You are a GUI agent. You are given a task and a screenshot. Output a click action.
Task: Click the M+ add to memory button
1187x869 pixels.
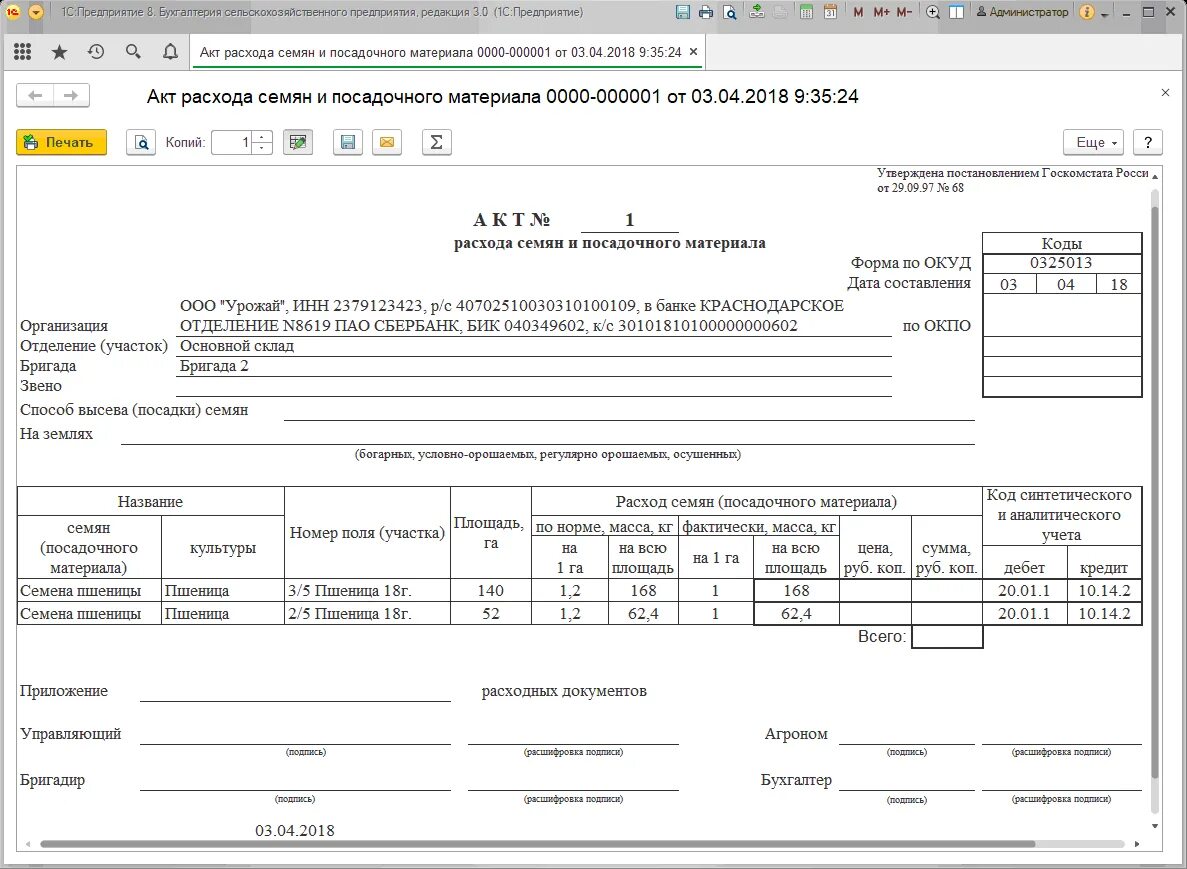[881, 12]
